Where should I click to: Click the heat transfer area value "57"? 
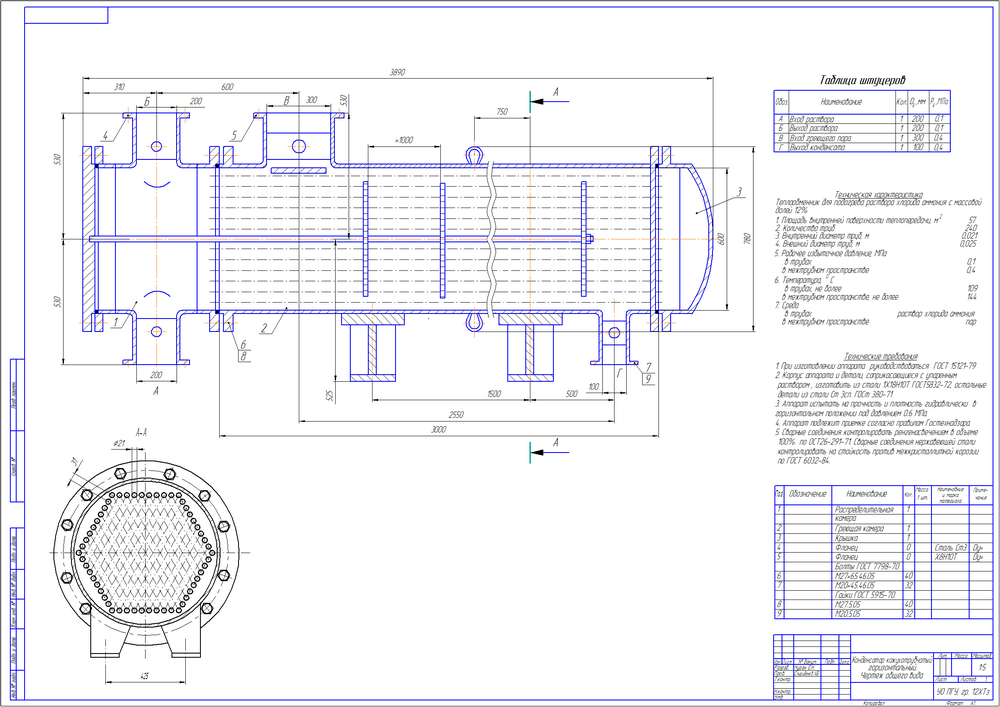[973, 220]
